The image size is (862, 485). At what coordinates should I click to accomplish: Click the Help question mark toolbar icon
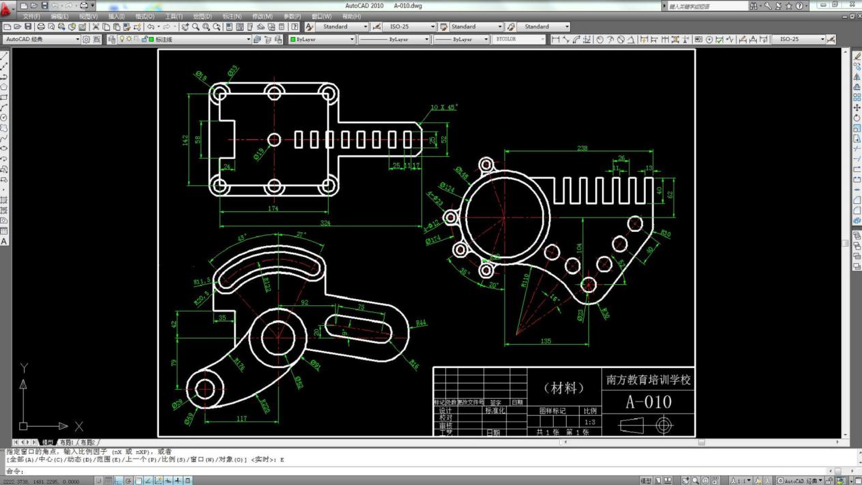pyautogui.click(x=295, y=26)
